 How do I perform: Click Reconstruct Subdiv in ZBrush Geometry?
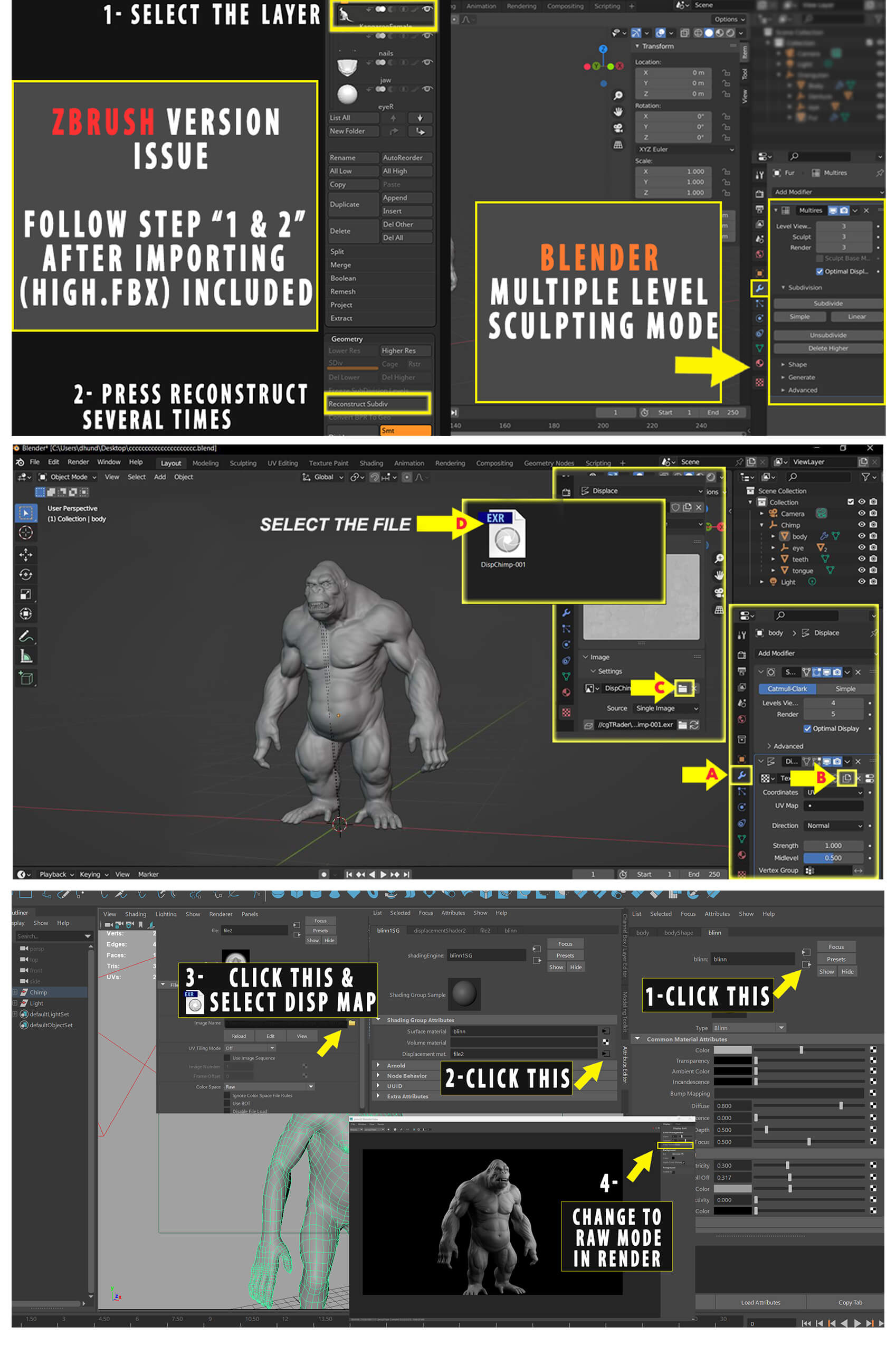pyautogui.click(x=377, y=403)
